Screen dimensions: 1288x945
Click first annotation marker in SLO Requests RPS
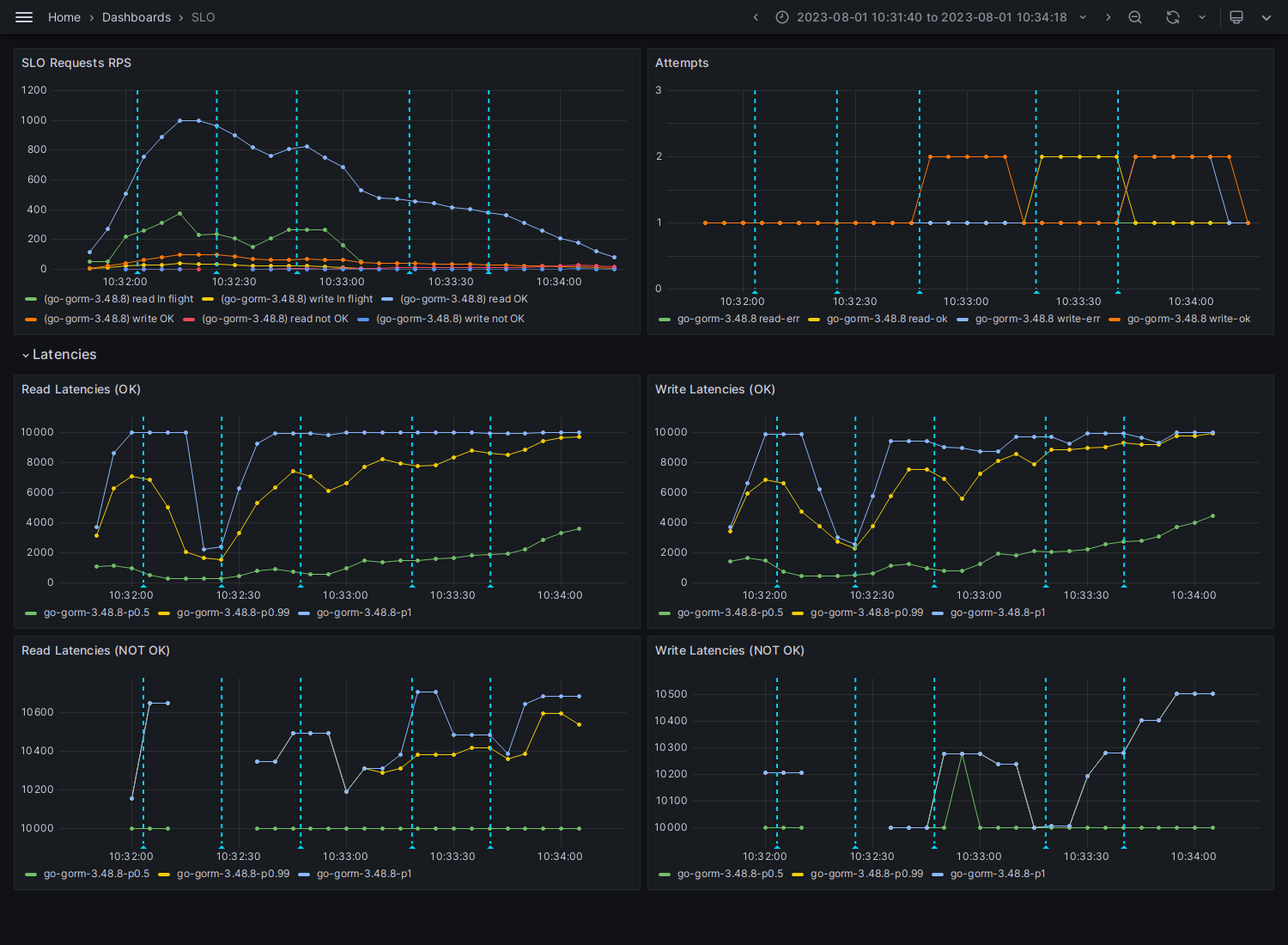click(x=137, y=271)
